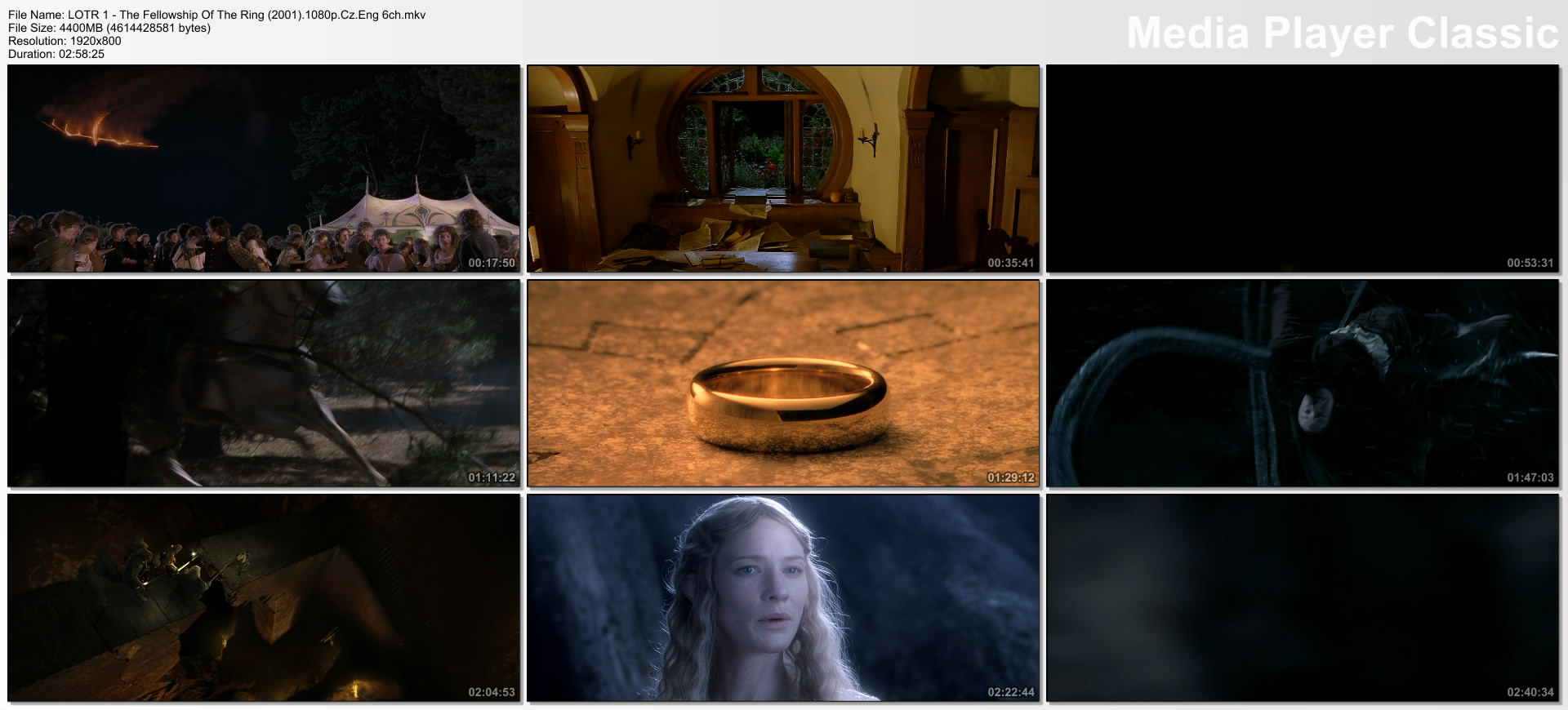1568x710 pixels.
Task: Click the 02:04:53 timestamp label
Action: point(492,692)
